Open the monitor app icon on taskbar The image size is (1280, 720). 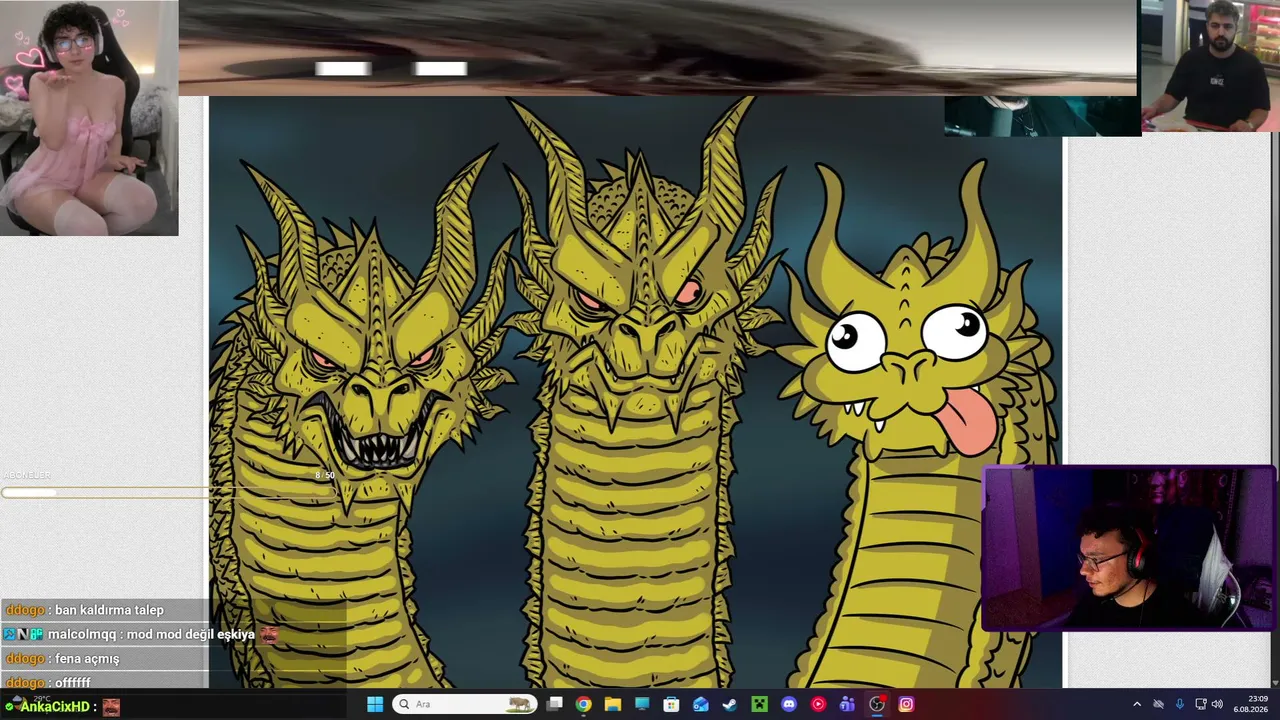(x=642, y=704)
